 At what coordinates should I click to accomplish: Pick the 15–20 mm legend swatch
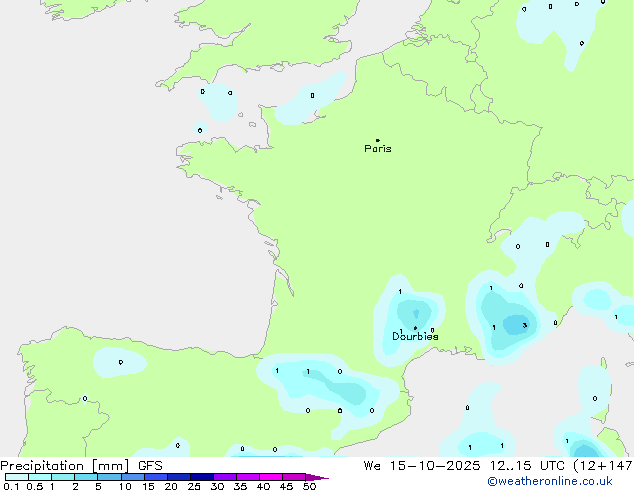coord(156,477)
